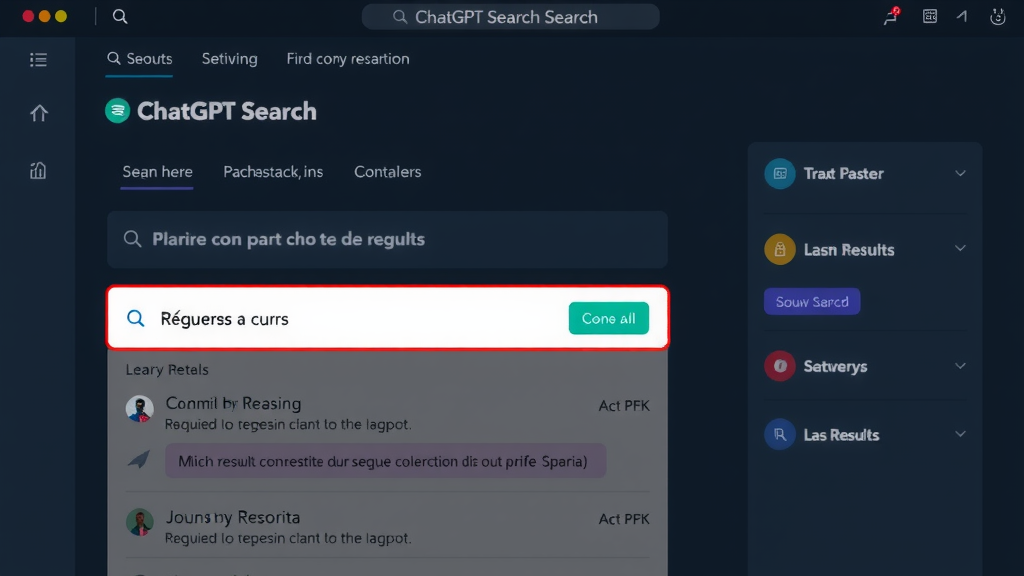Click the notification bell with red badge
The image size is (1024, 576).
tap(889, 17)
